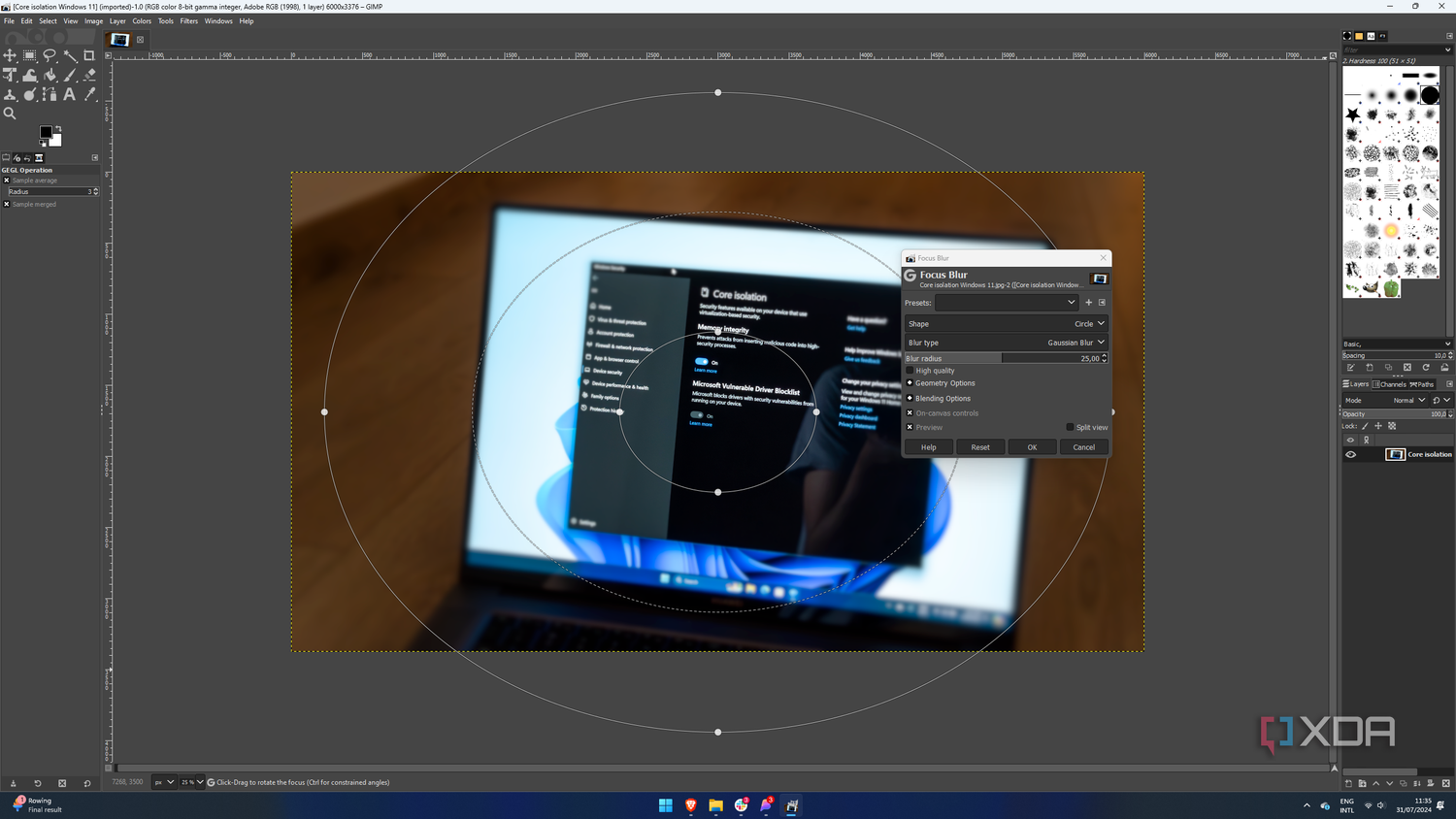Select the Move tool in toolbox
The width and height of the screenshot is (1456, 819).
point(10,55)
